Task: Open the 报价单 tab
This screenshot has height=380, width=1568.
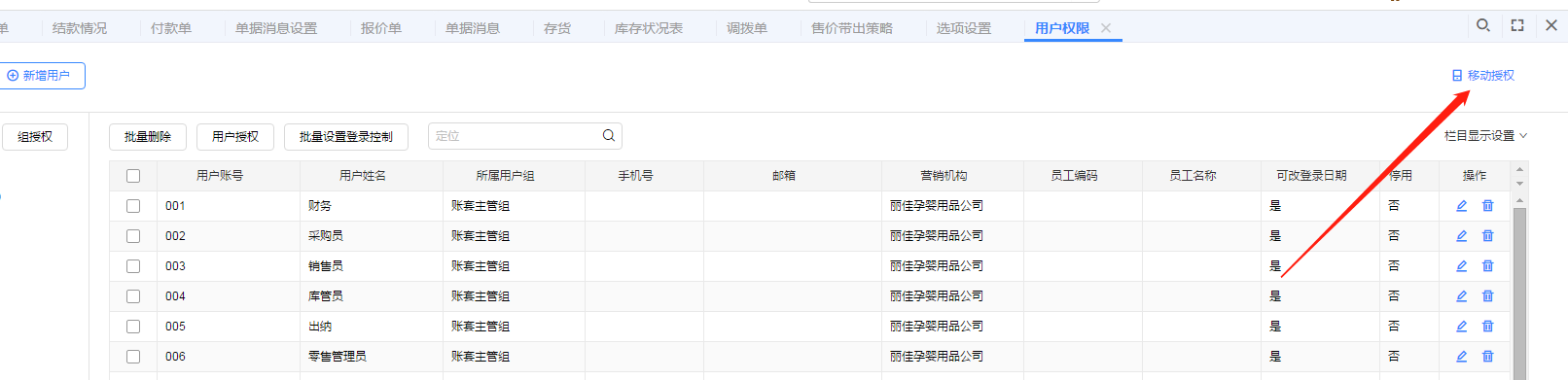Action: [x=381, y=28]
